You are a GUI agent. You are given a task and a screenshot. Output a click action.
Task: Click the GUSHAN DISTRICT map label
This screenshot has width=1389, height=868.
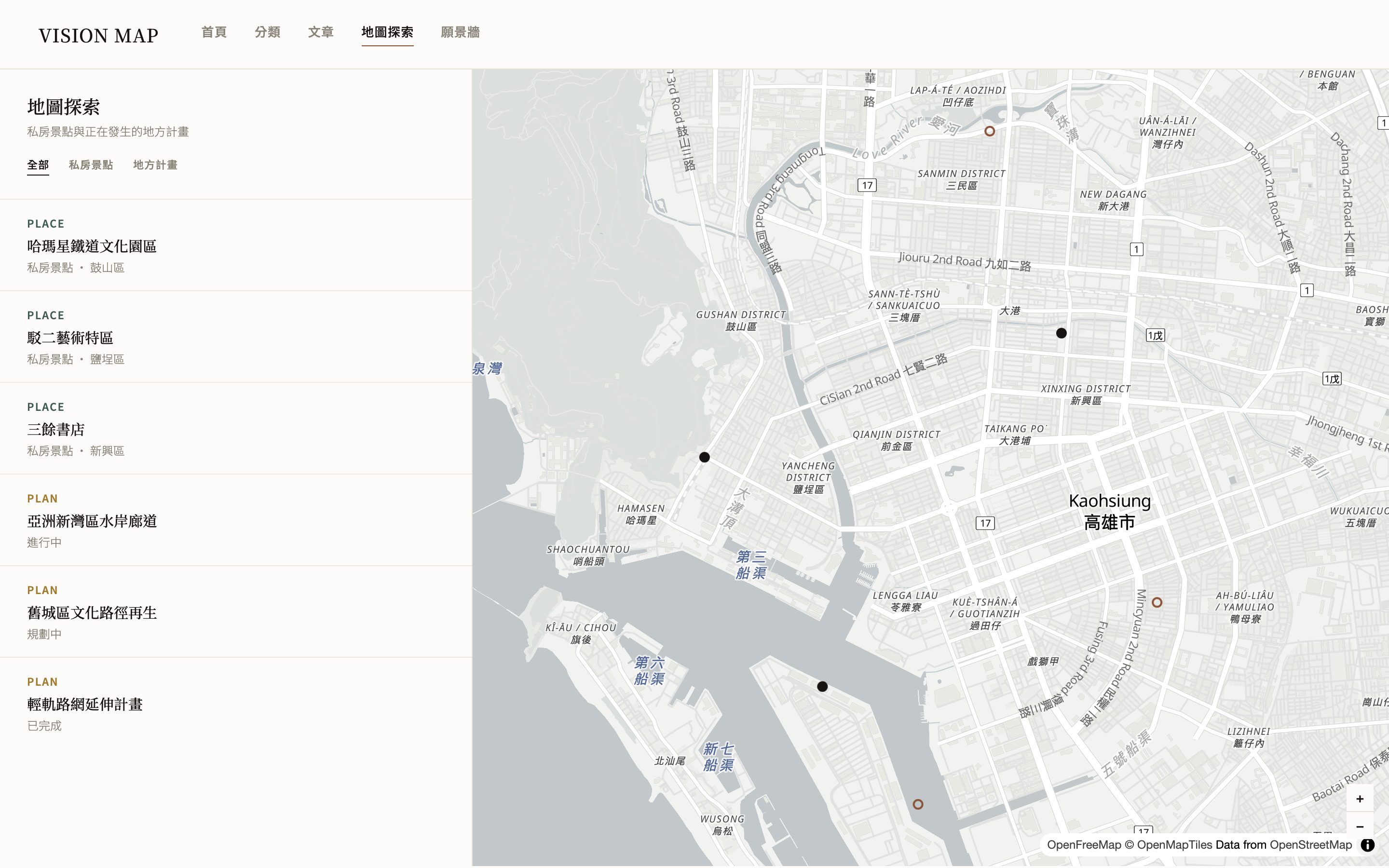(x=741, y=320)
